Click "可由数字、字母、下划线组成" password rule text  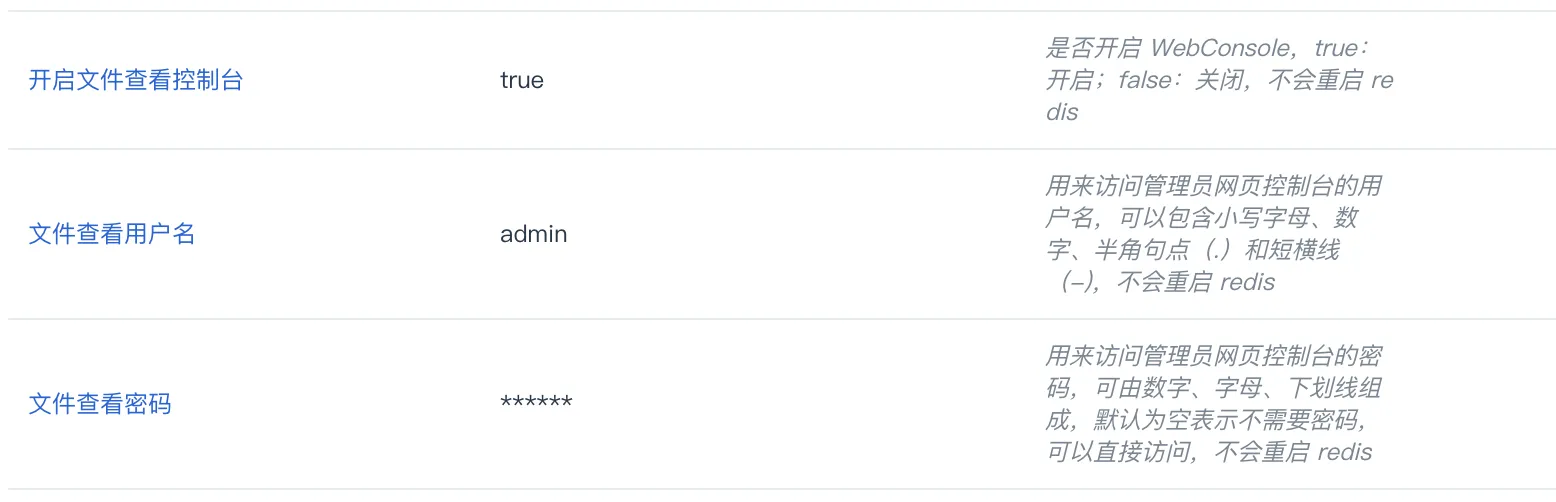(1214, 404)
